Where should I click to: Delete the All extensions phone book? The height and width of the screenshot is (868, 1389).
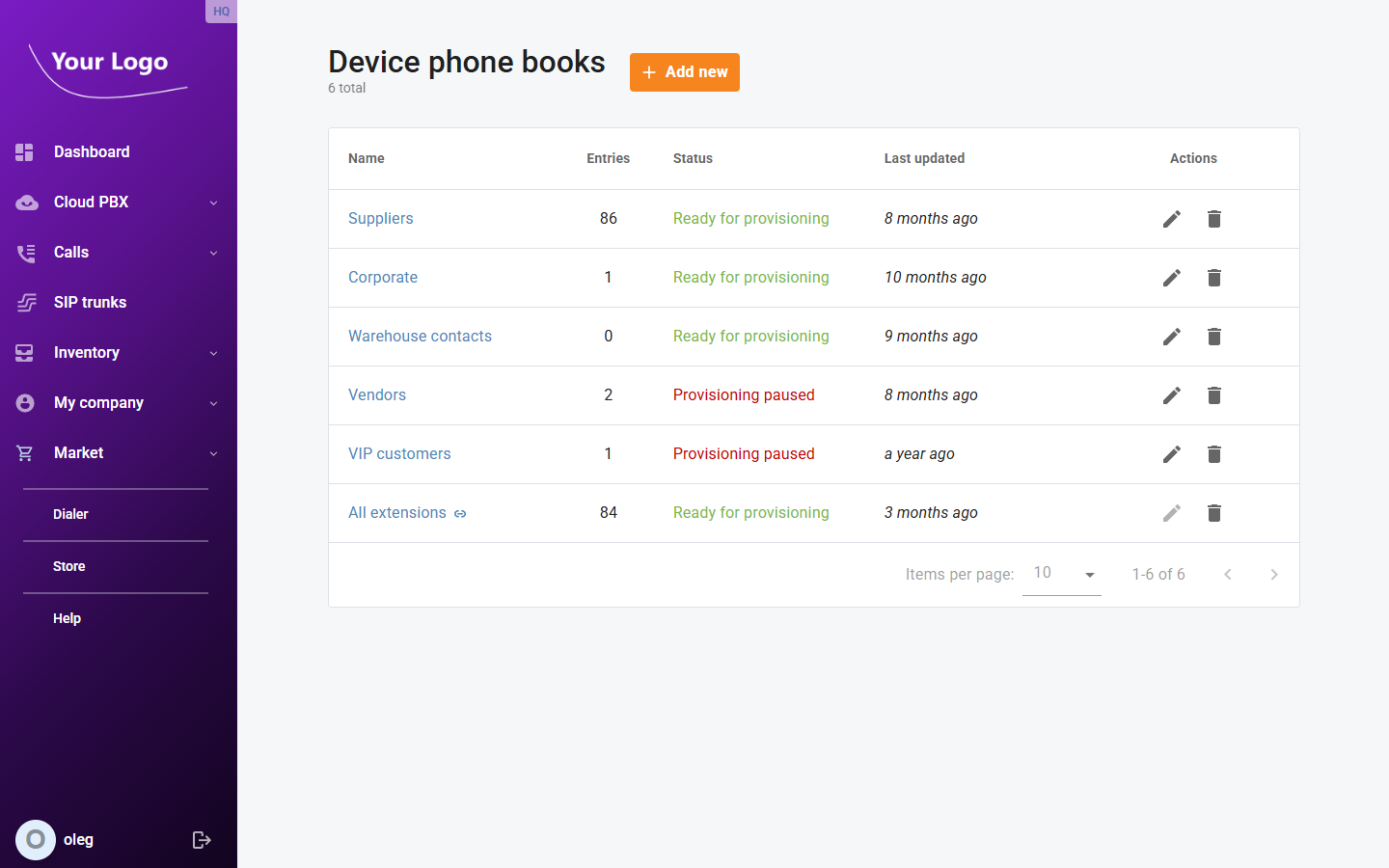click(1213, 512)
